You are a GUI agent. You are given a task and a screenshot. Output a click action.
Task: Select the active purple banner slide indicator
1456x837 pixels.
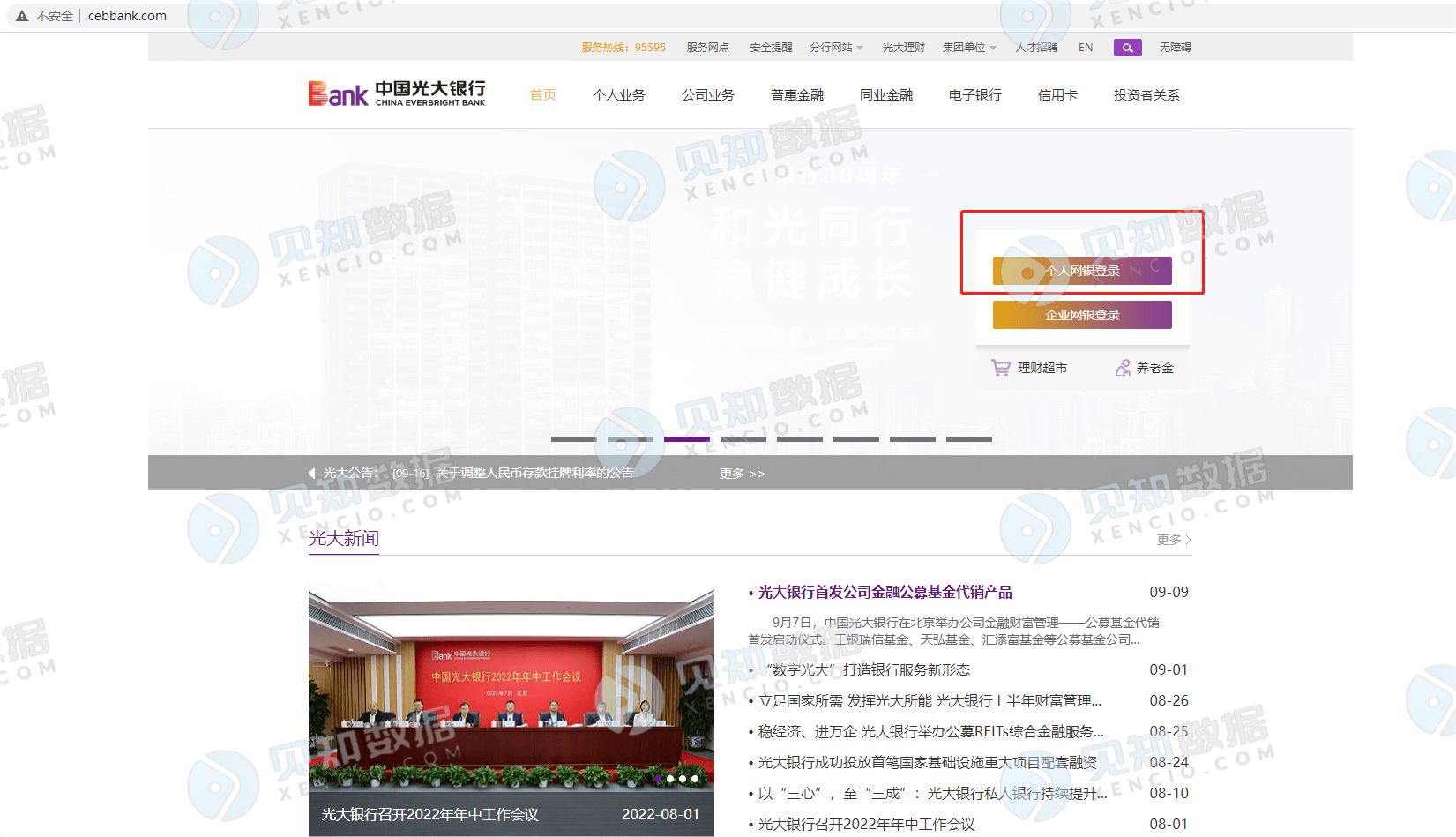click(x=687, y=438)
